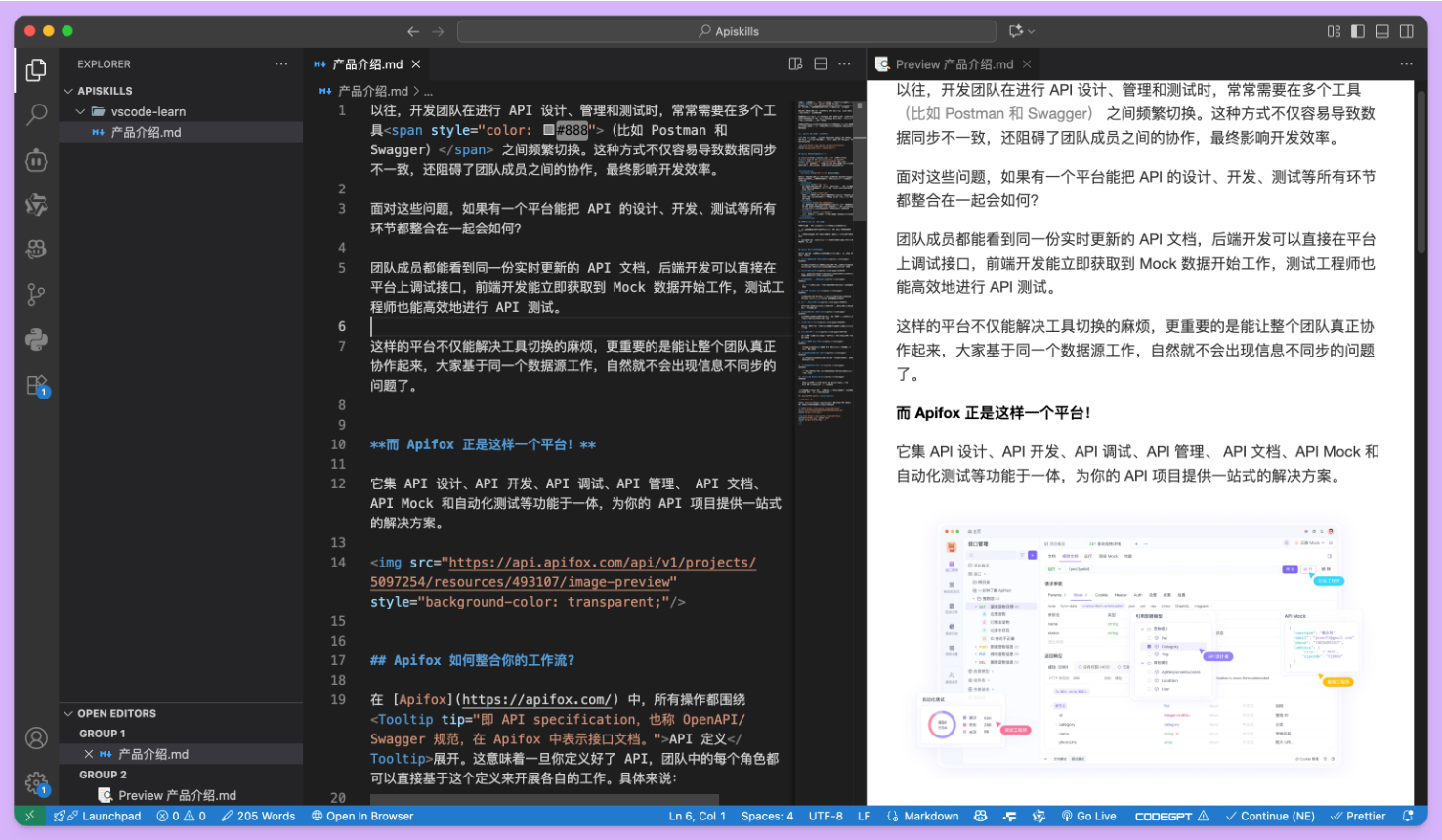Click Go Live in the status bar
This screenshot has height=840, width=1442.
coord(1089,816)
